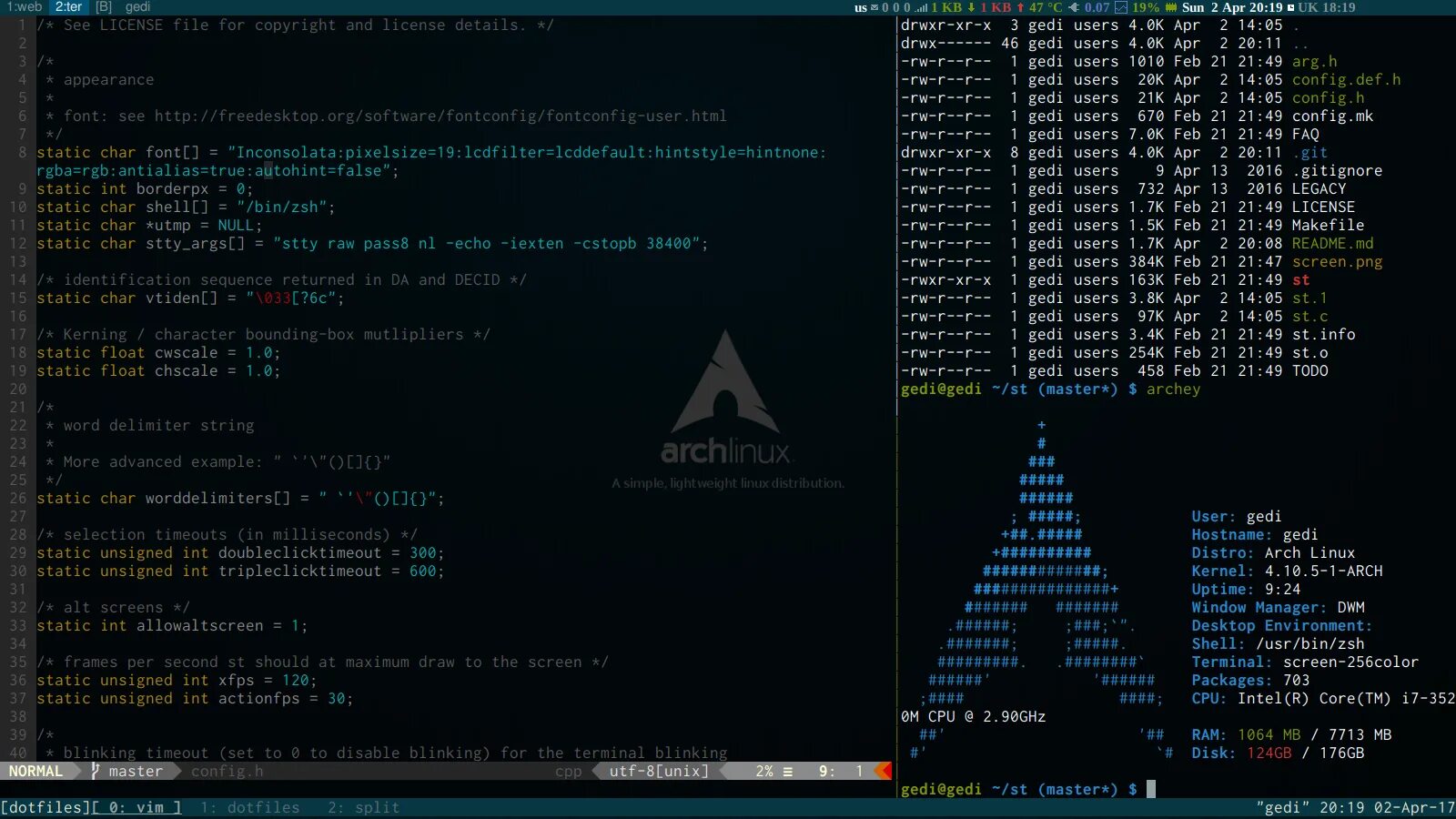
Task: Click the small clock icon before UK 18:19
Action: click(x=1291, y=7)
